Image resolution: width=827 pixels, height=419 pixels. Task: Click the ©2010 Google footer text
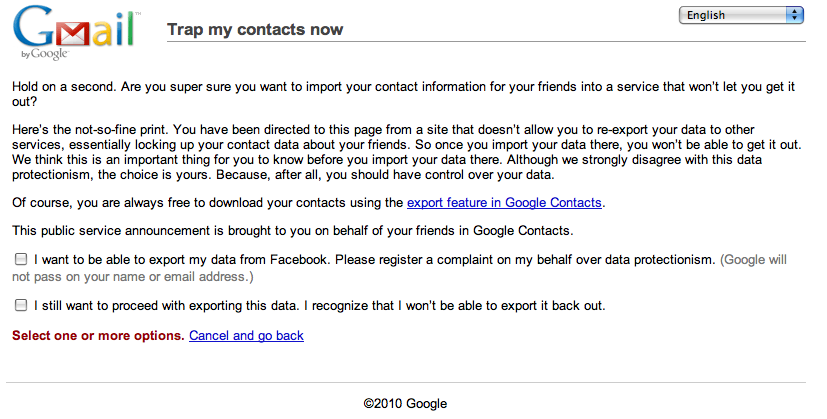(x=405, y=404)
